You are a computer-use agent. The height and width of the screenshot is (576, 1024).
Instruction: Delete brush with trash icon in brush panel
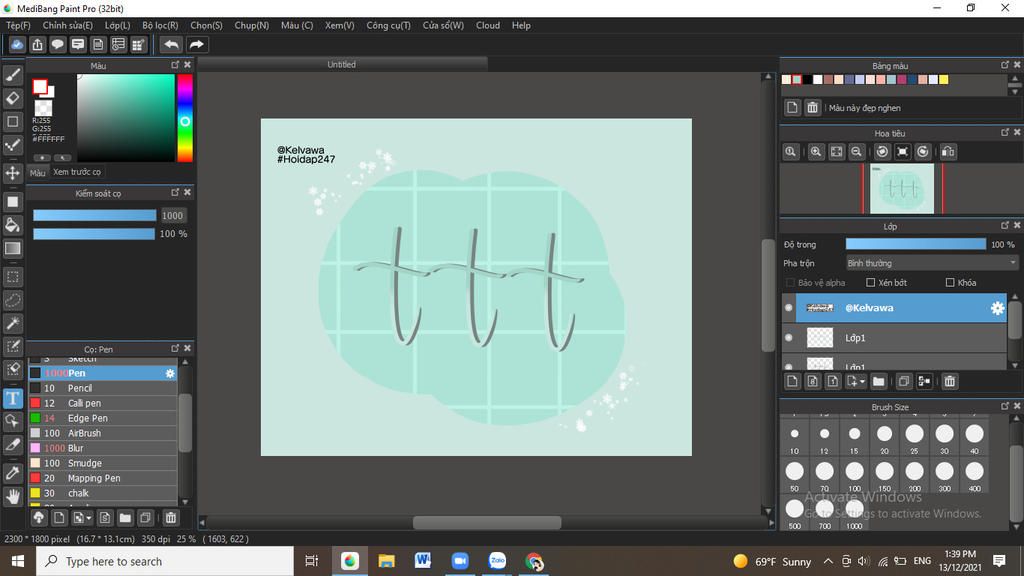coord(170,518)
